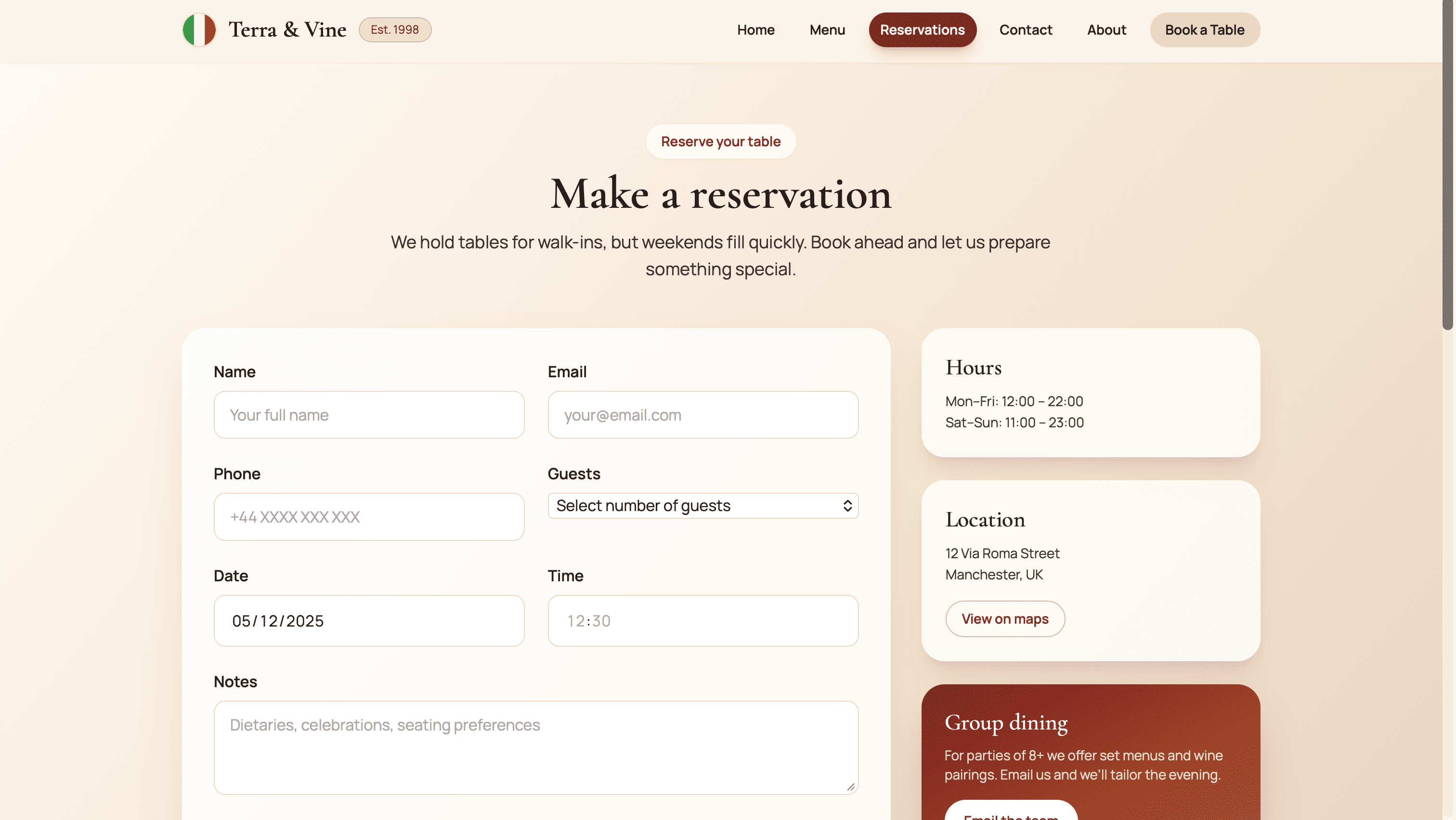This screenshot has width=1456, height=820.
Task: Open the Time picker field
Action: [702, 620]
